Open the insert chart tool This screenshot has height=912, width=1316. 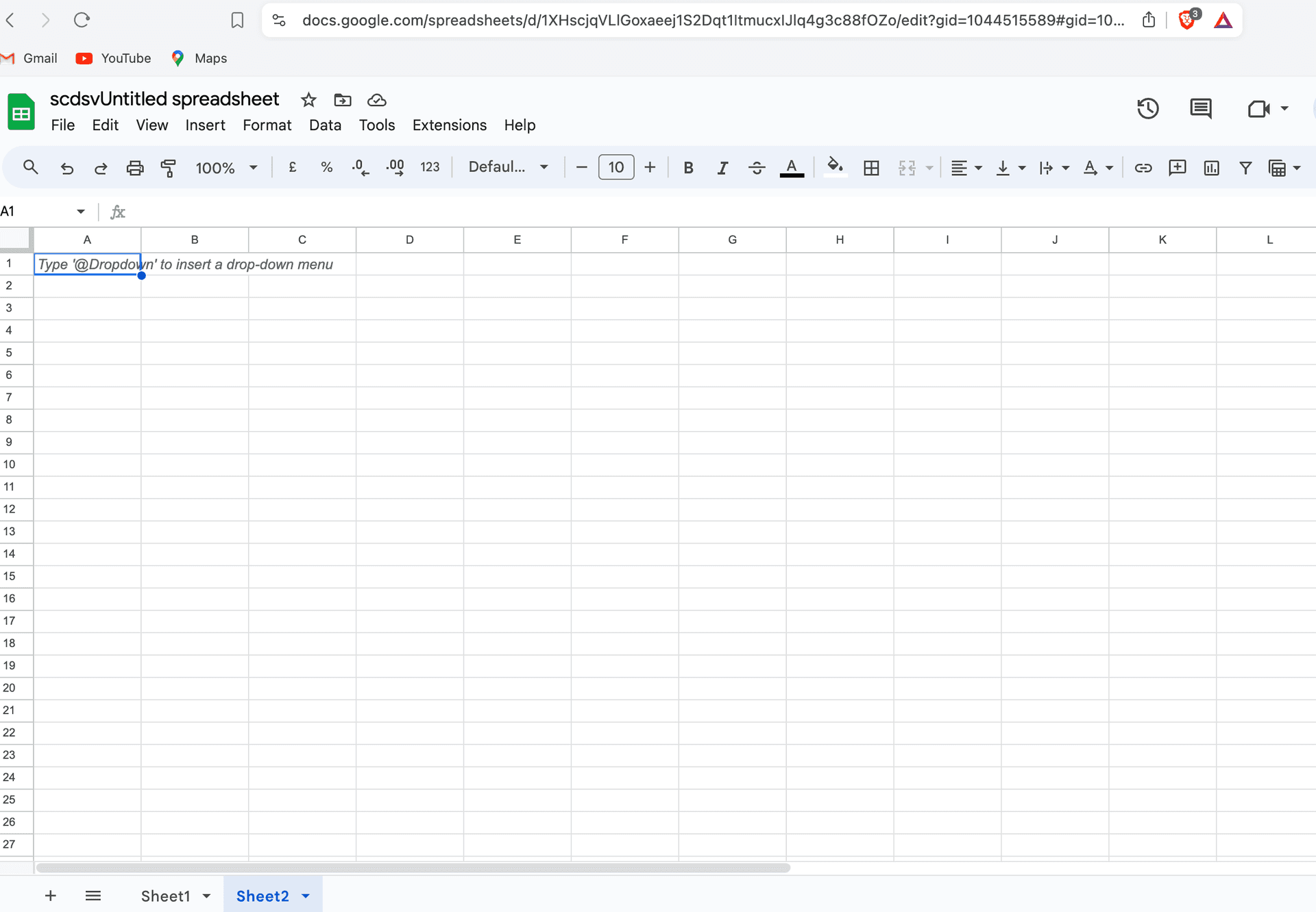tap(1211, 167)
